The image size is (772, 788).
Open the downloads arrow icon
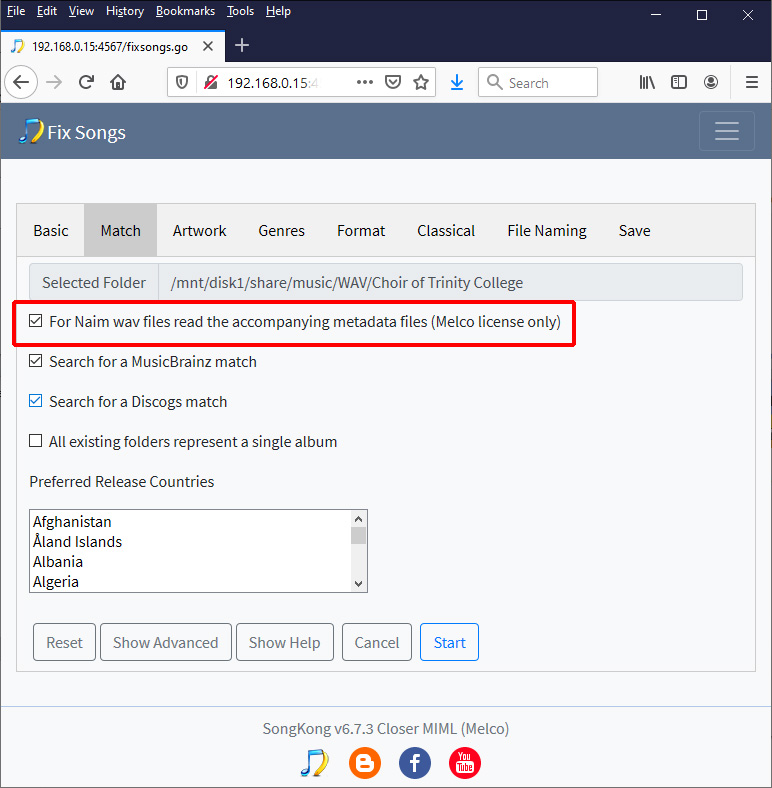457,82
